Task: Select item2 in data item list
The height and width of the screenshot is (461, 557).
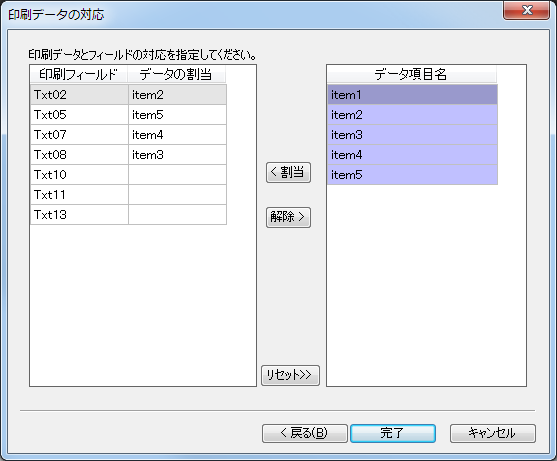Action: [412, 115]
